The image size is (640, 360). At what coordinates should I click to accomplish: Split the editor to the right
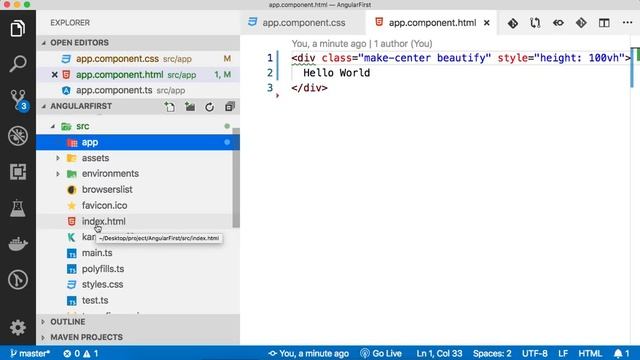[604, 23]
